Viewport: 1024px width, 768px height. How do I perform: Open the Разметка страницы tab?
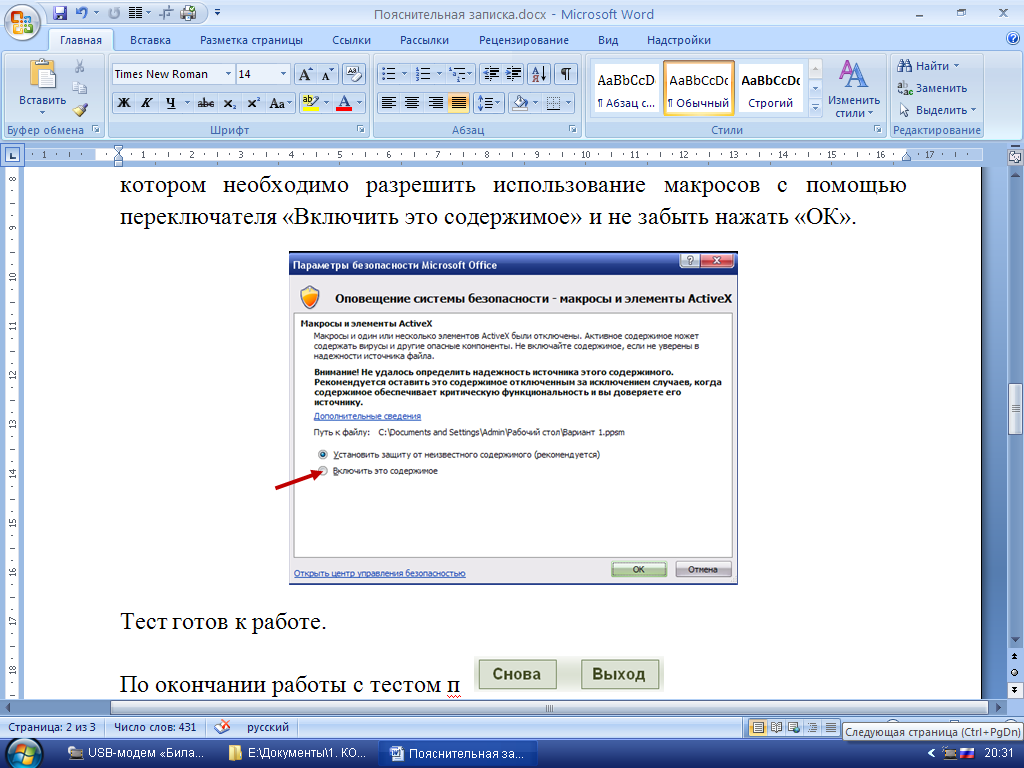(251, 40)
